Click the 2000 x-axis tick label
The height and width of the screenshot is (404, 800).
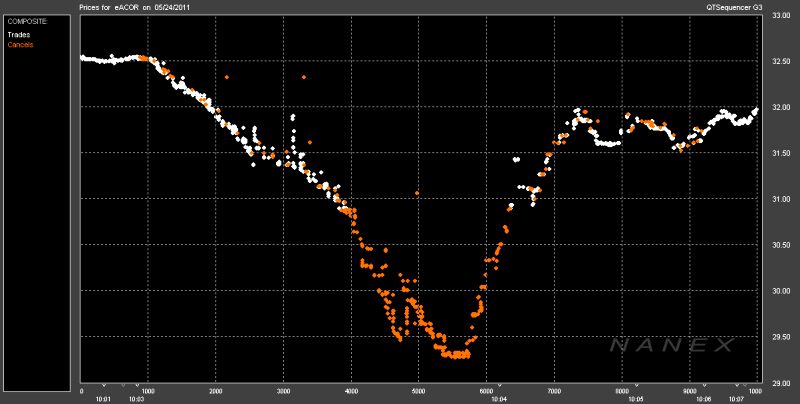click(216, 391)
